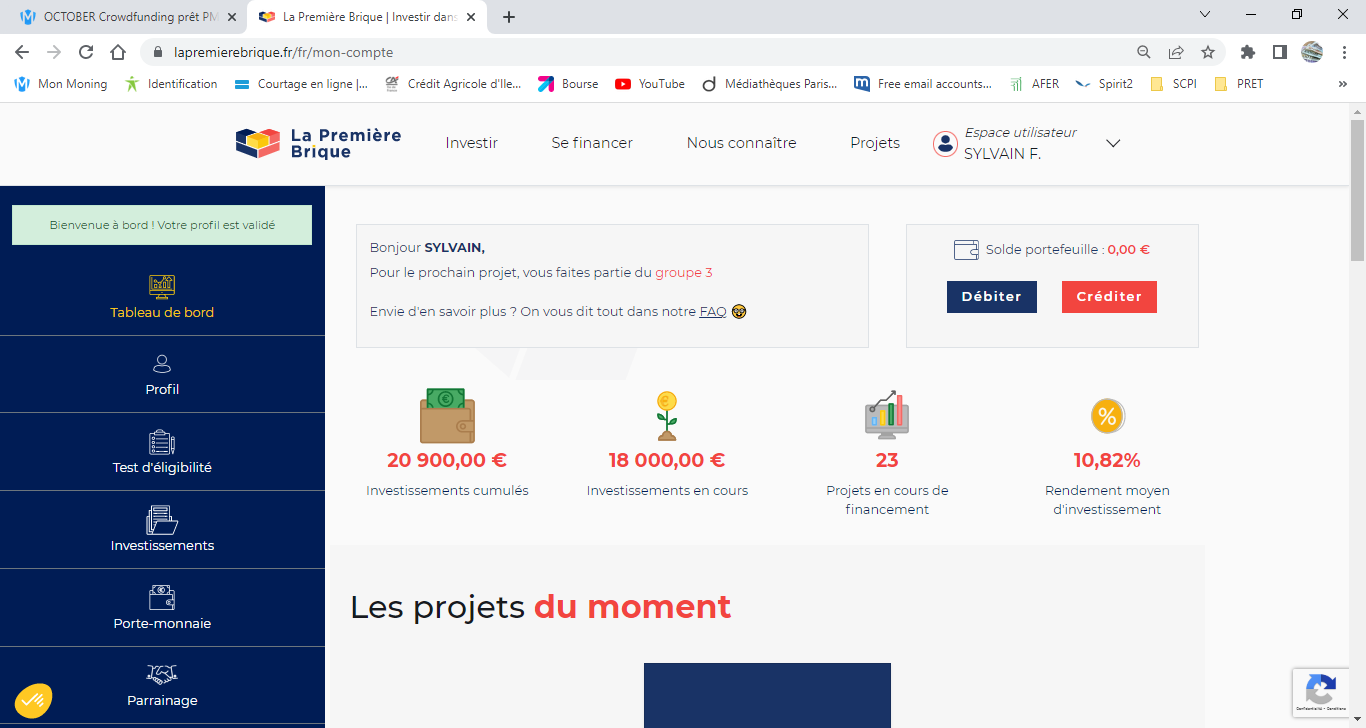Expand the Espace utilisateur dropdown chevron
The image size is (1366, 728).
tap(1113, 143)
